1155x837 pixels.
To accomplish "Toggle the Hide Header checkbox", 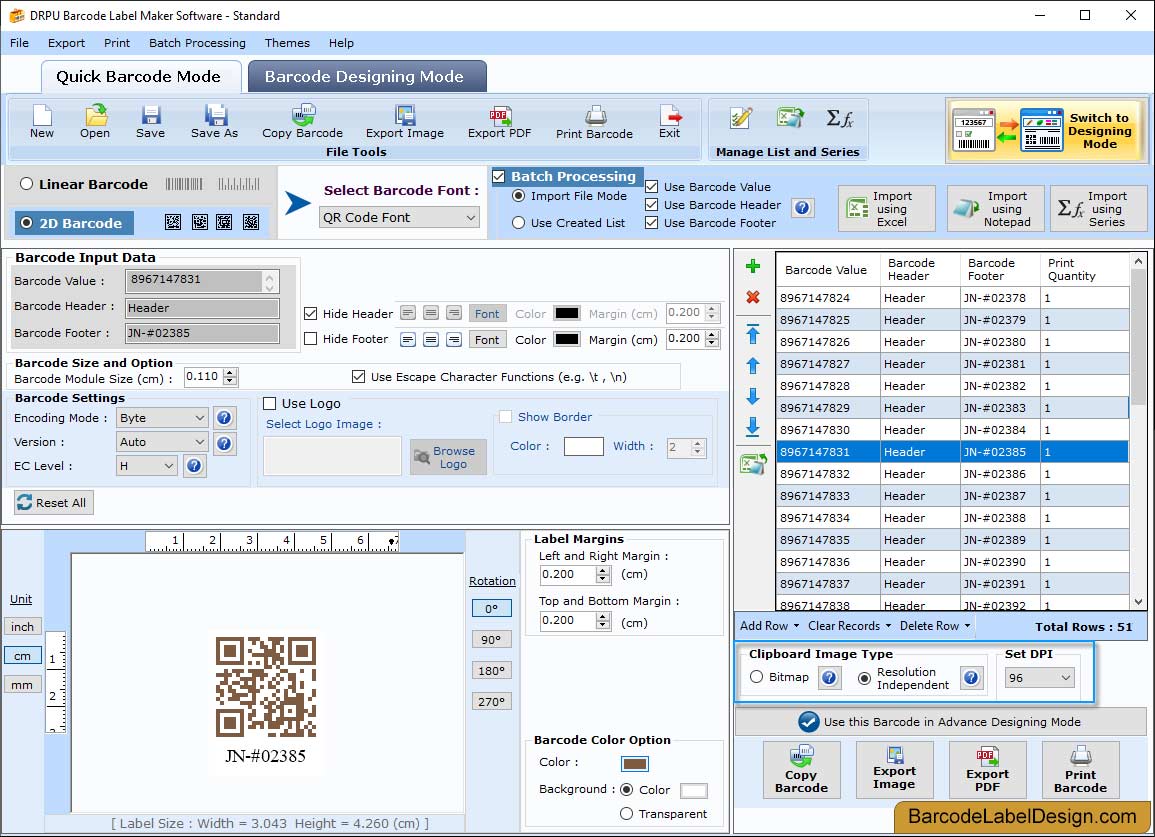I will tap(311, 313).
